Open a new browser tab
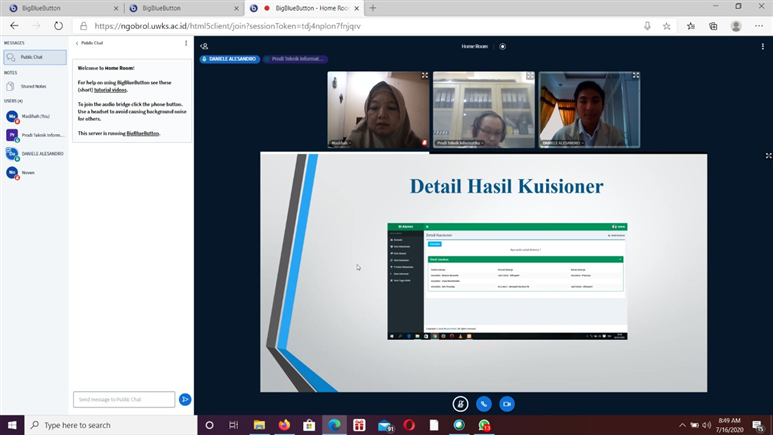This screenshot has height=435, width=773. tap(373, 8)
